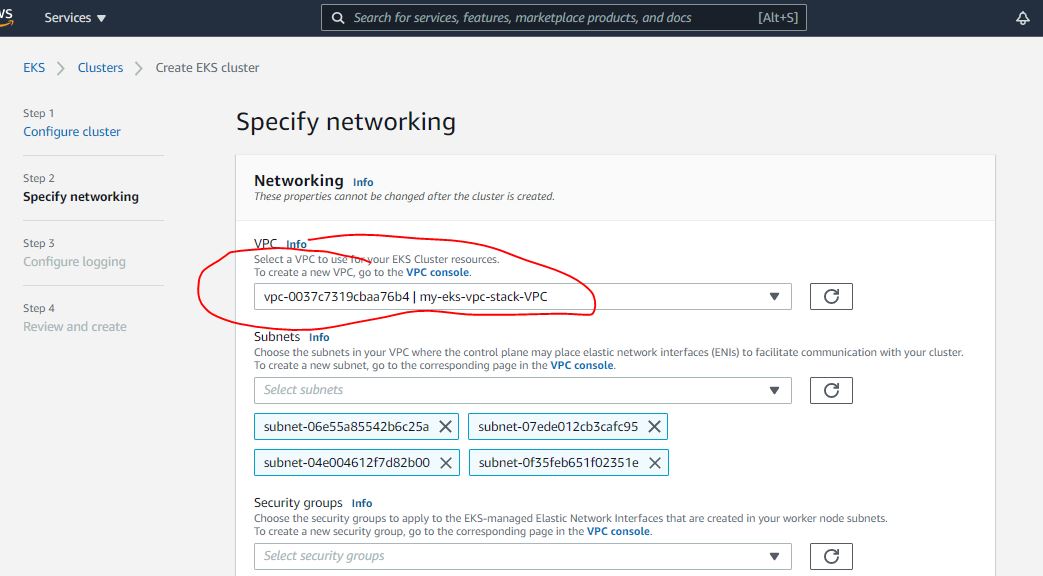Viewport: 1043px width, 576px height.
Task: Refresh the subnets list
Action: coord(830,390)
